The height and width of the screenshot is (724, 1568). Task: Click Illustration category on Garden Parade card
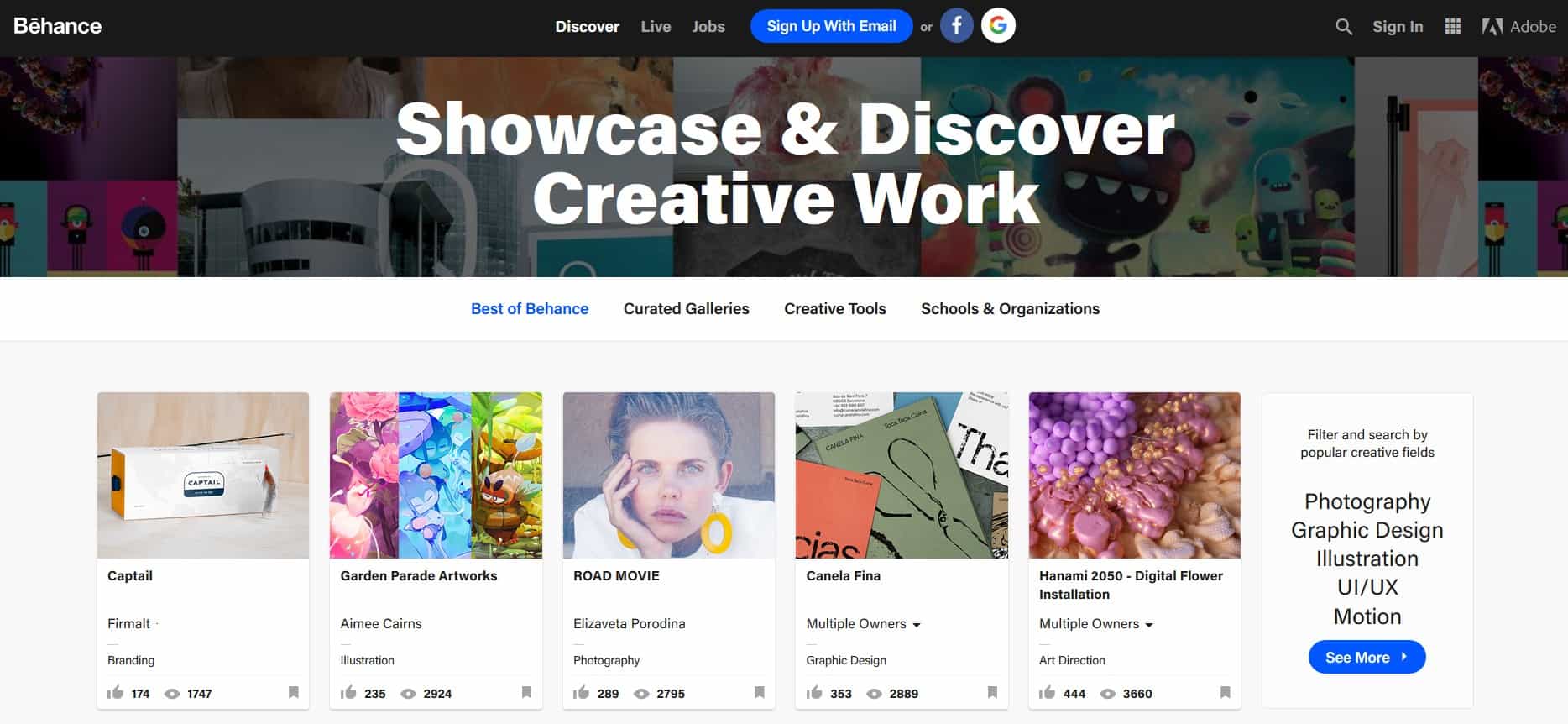pyautogui.click(x=367, y=661)
